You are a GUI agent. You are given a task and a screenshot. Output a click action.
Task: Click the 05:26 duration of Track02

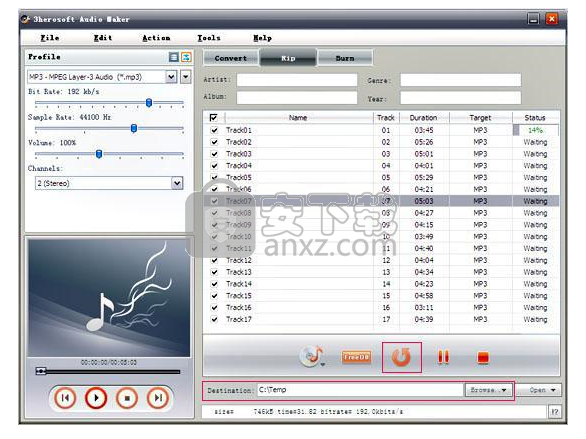424,142
